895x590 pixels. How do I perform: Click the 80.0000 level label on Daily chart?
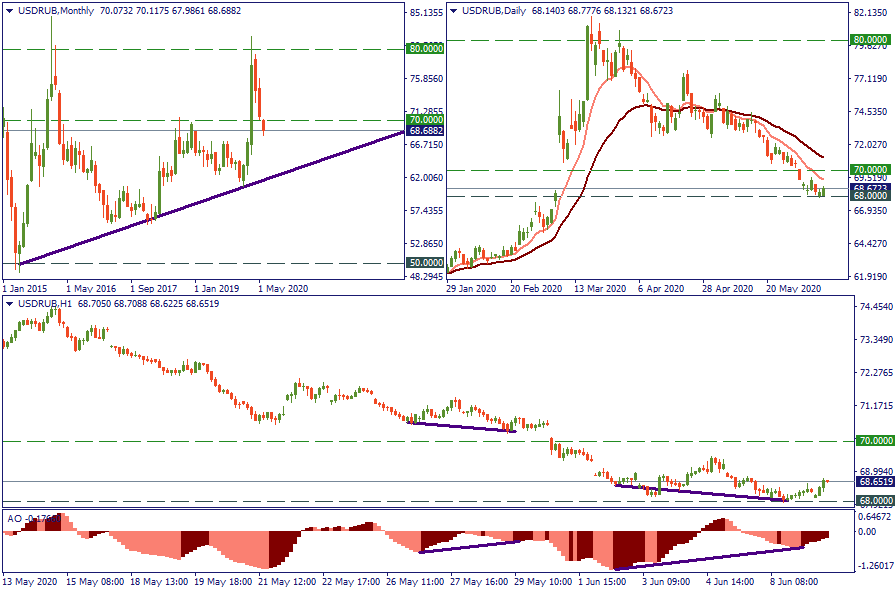pyautogui.click(x=869, y=40)
